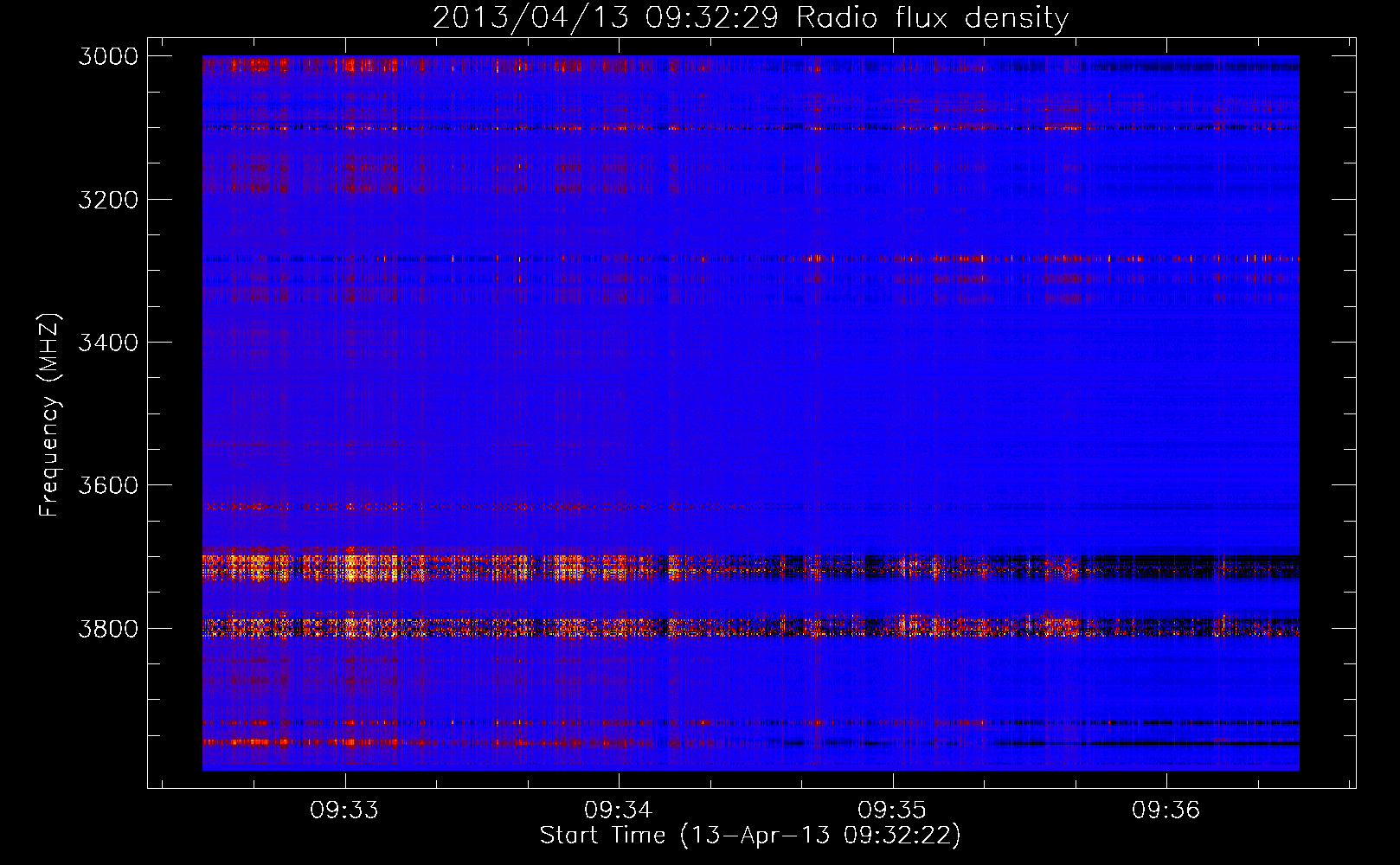Click the 09:36 time axis label
The height and width of the screenshot is (865, 1400).
(1166, 811)
